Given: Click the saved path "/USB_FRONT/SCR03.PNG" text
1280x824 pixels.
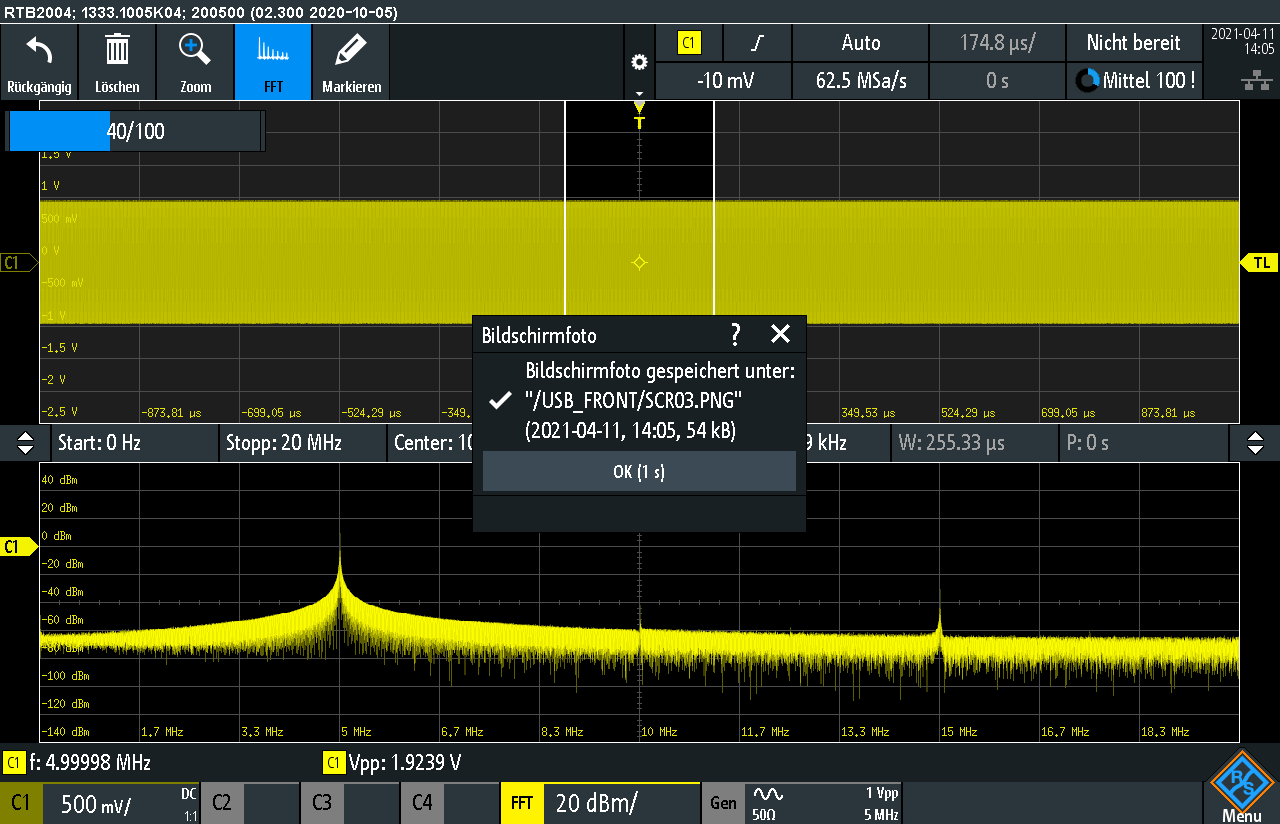Looking at the screenshot, I should (x=634, y=399).
